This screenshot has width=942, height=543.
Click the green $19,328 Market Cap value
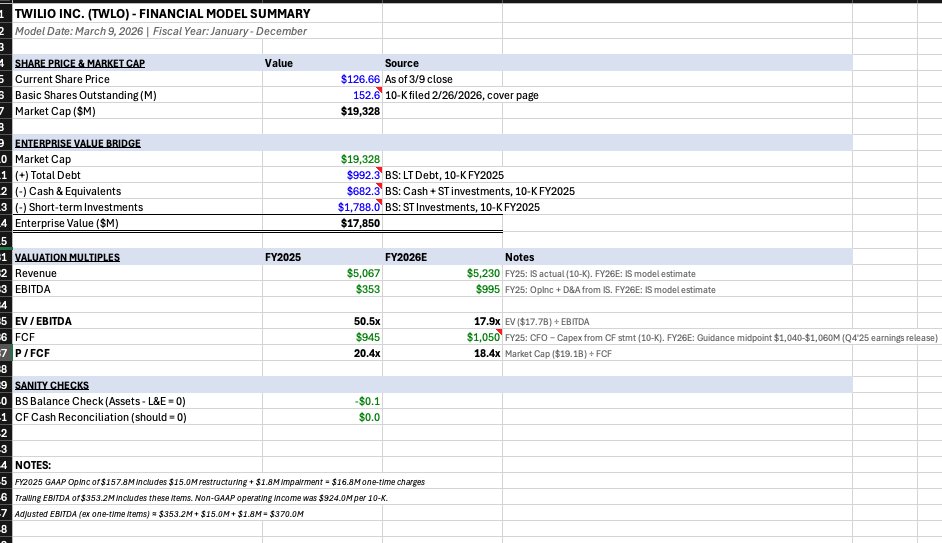pyautogui.click(x=360, y=159)
